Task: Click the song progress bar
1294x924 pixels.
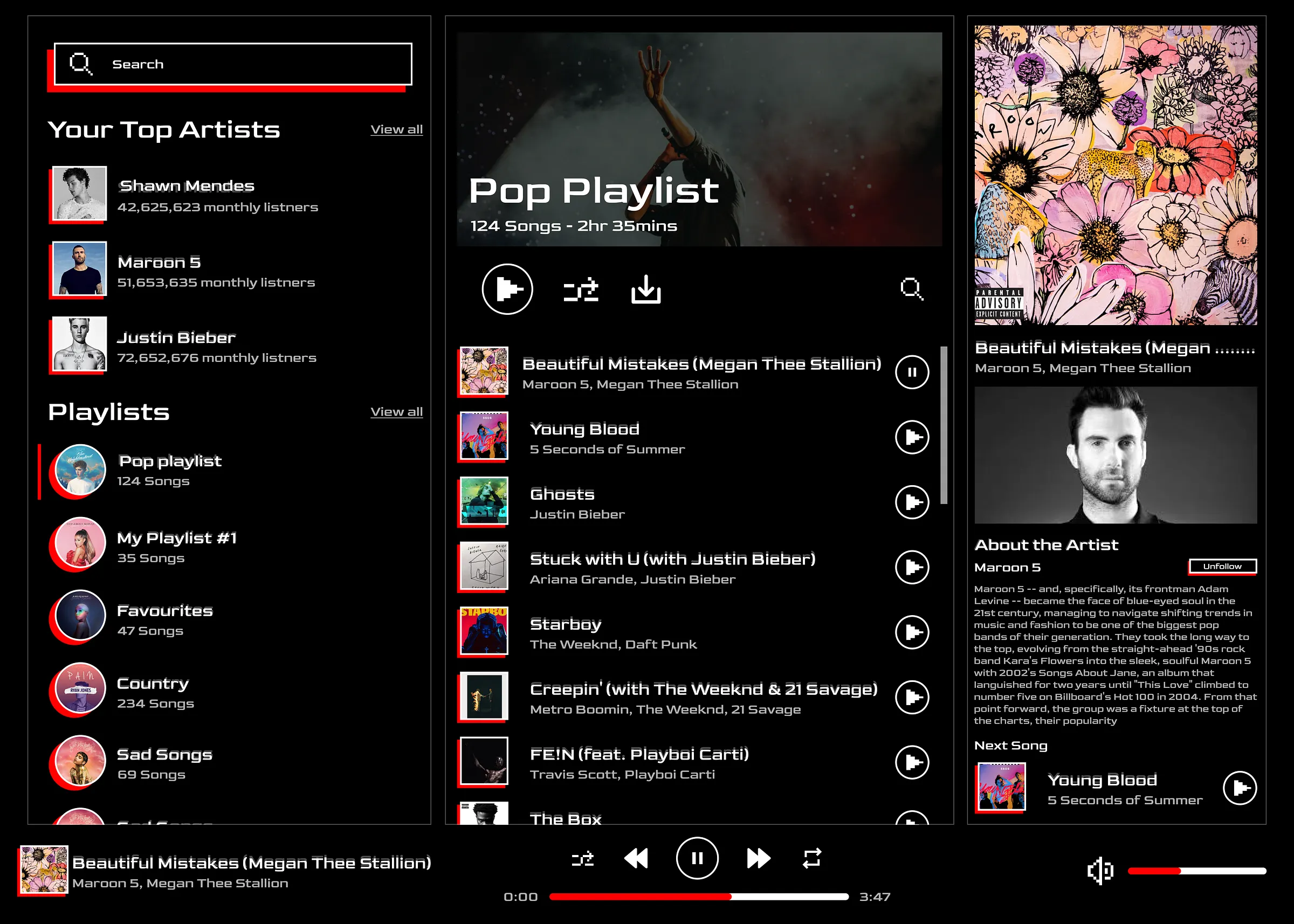Action: (699, 897)
